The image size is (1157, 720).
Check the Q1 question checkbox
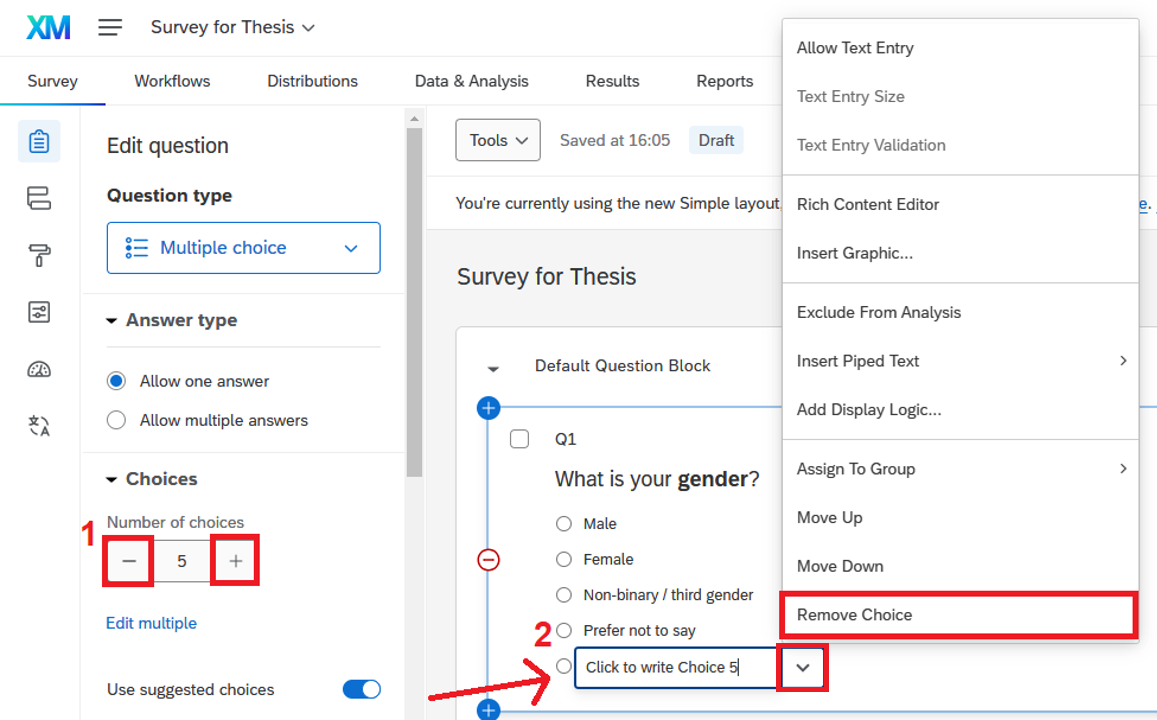tap(519, 439)
